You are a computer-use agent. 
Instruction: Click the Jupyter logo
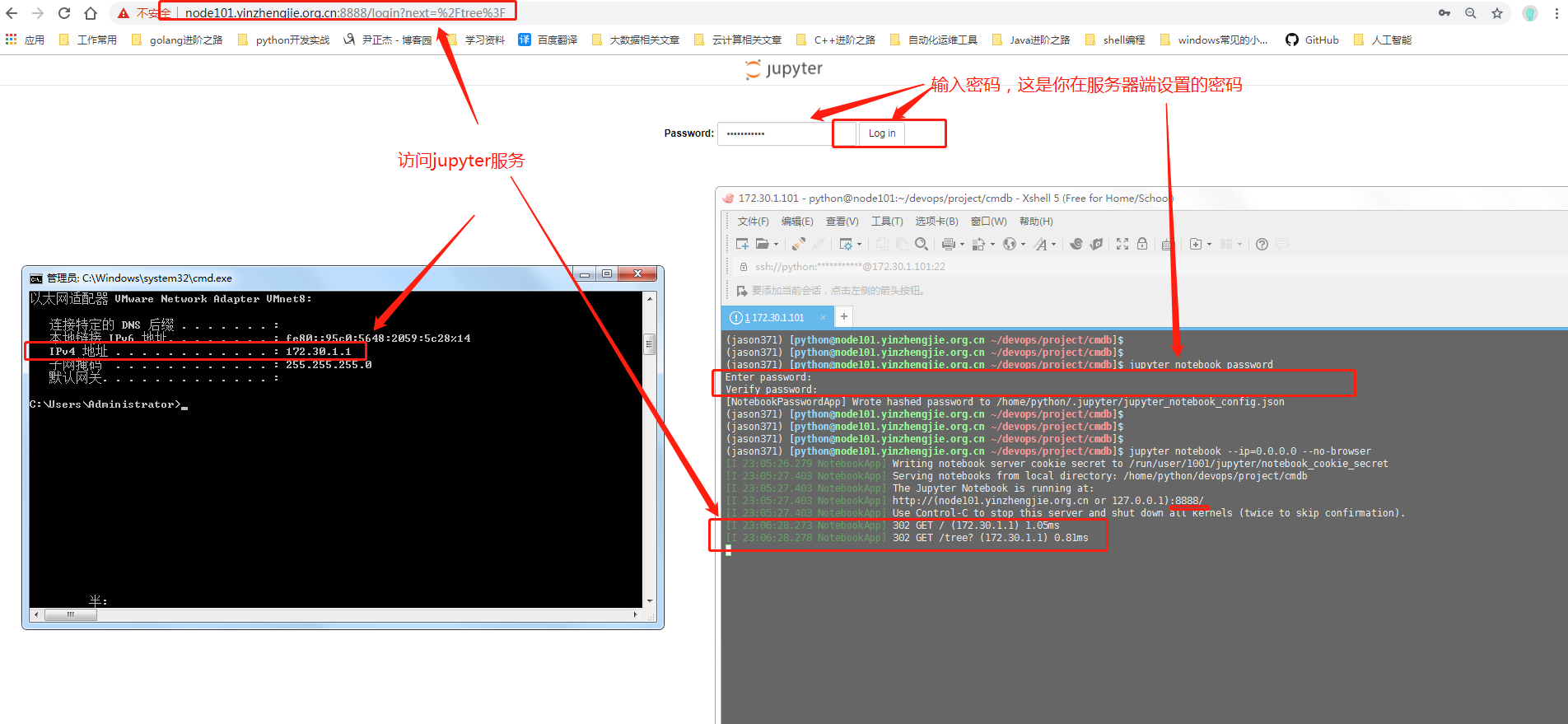coord(783,69)
